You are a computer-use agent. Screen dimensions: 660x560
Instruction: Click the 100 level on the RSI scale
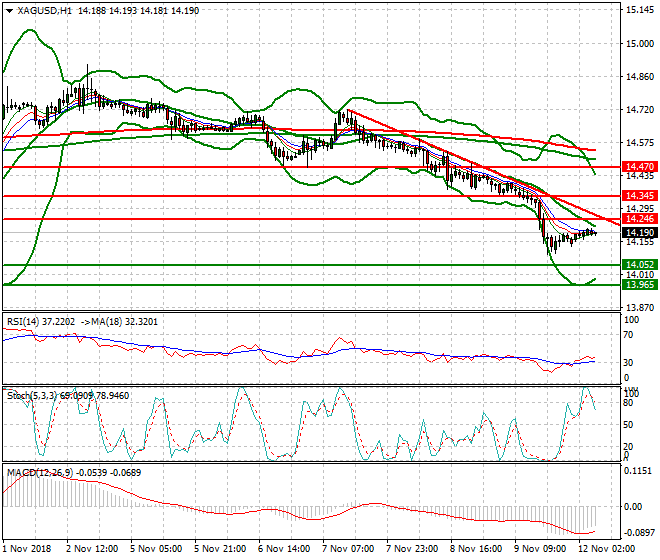(631, 319)
